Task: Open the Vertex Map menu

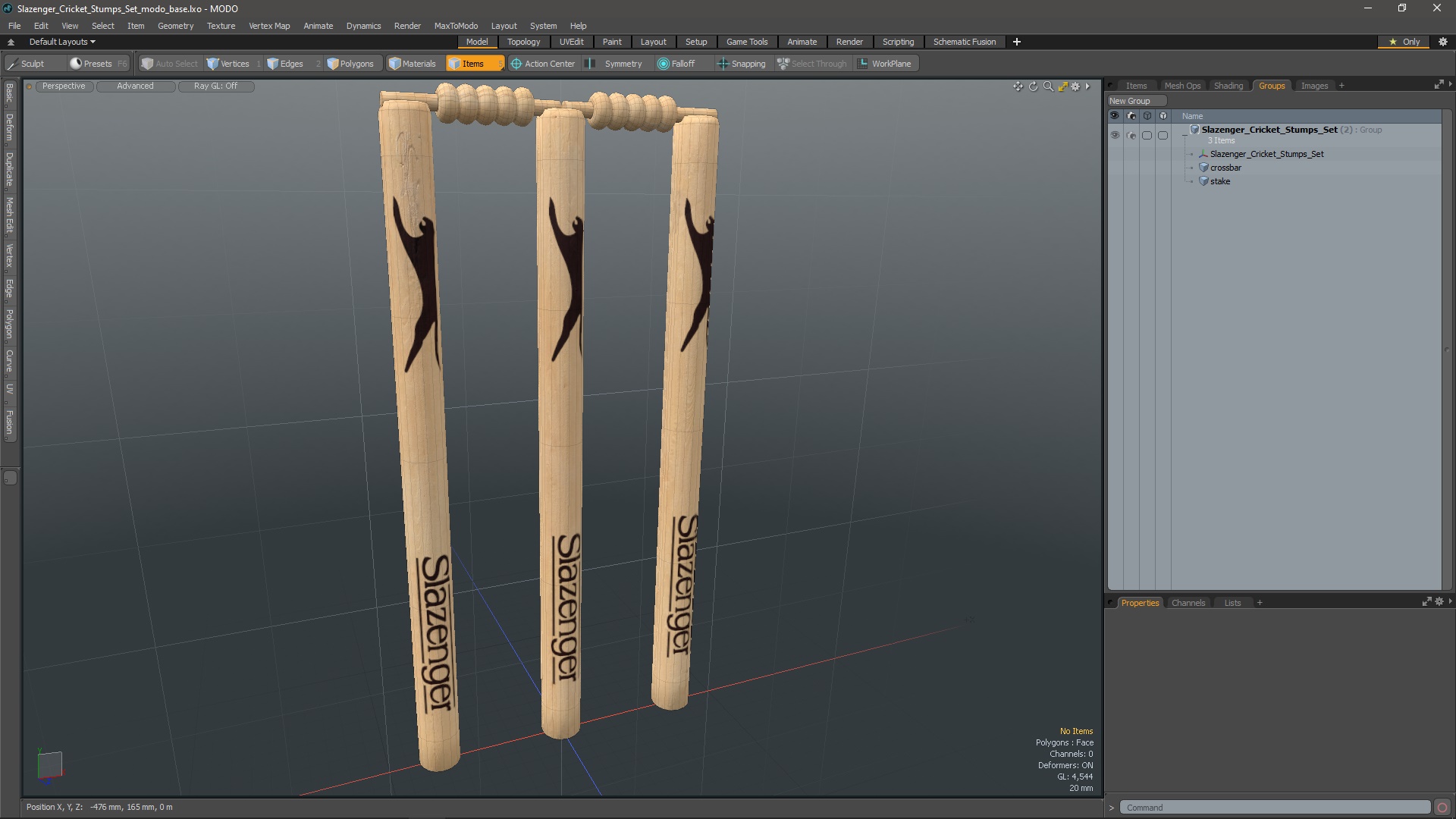Action: [269, 26]
